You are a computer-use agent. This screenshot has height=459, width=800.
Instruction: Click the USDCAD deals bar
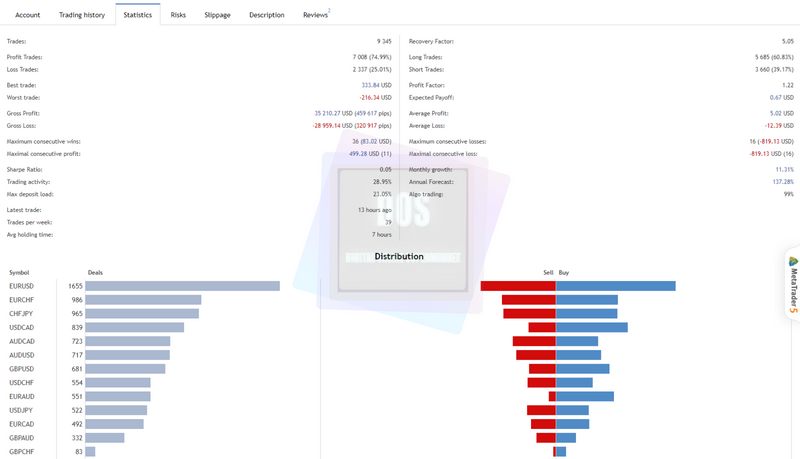pos(135,327)
